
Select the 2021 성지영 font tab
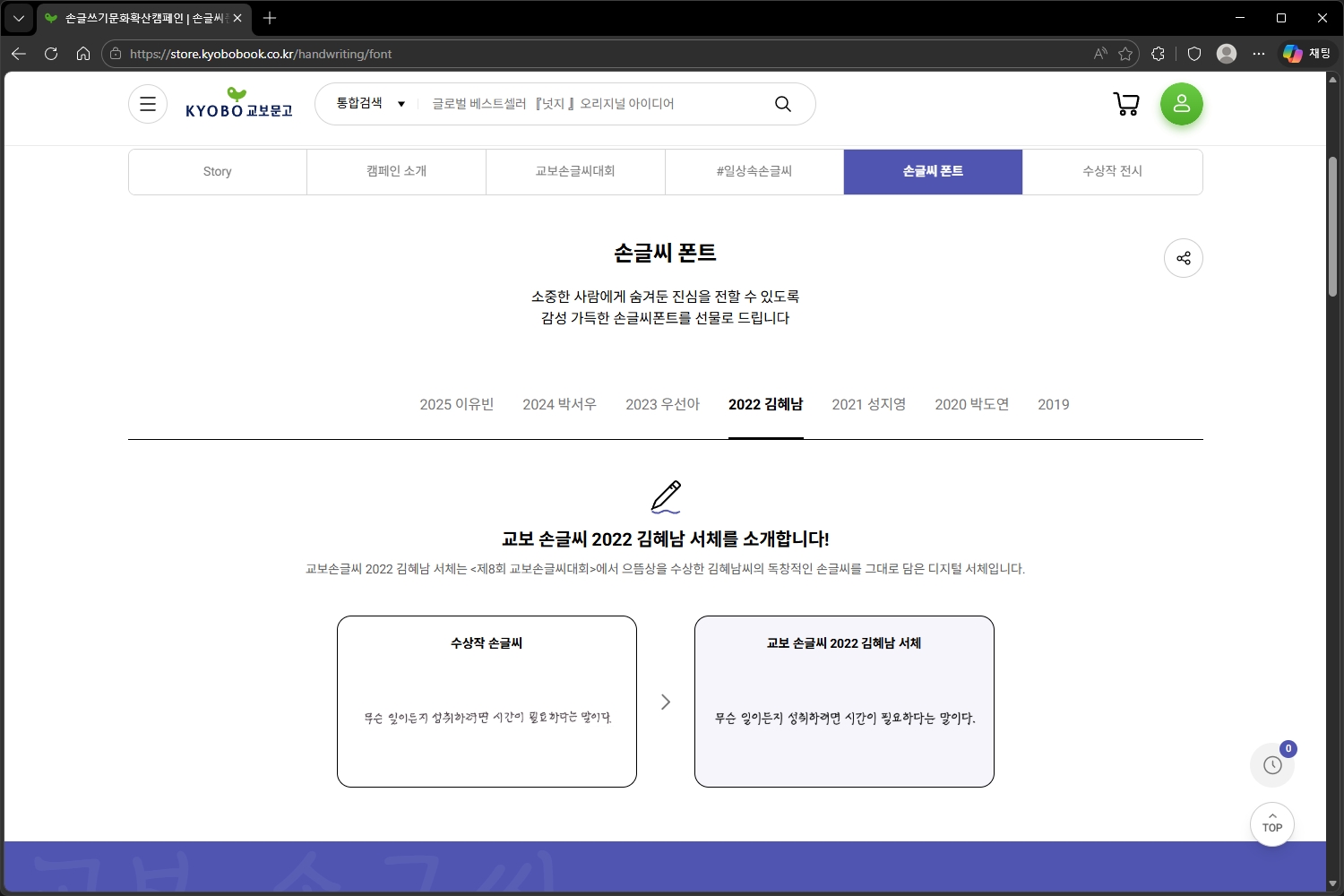869,405
